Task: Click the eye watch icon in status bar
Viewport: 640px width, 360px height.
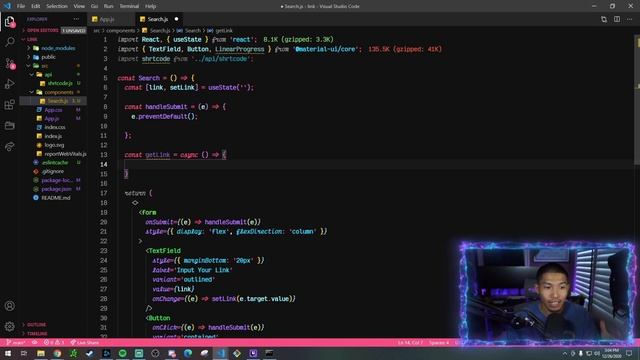Action: click(x=35, y=342)
